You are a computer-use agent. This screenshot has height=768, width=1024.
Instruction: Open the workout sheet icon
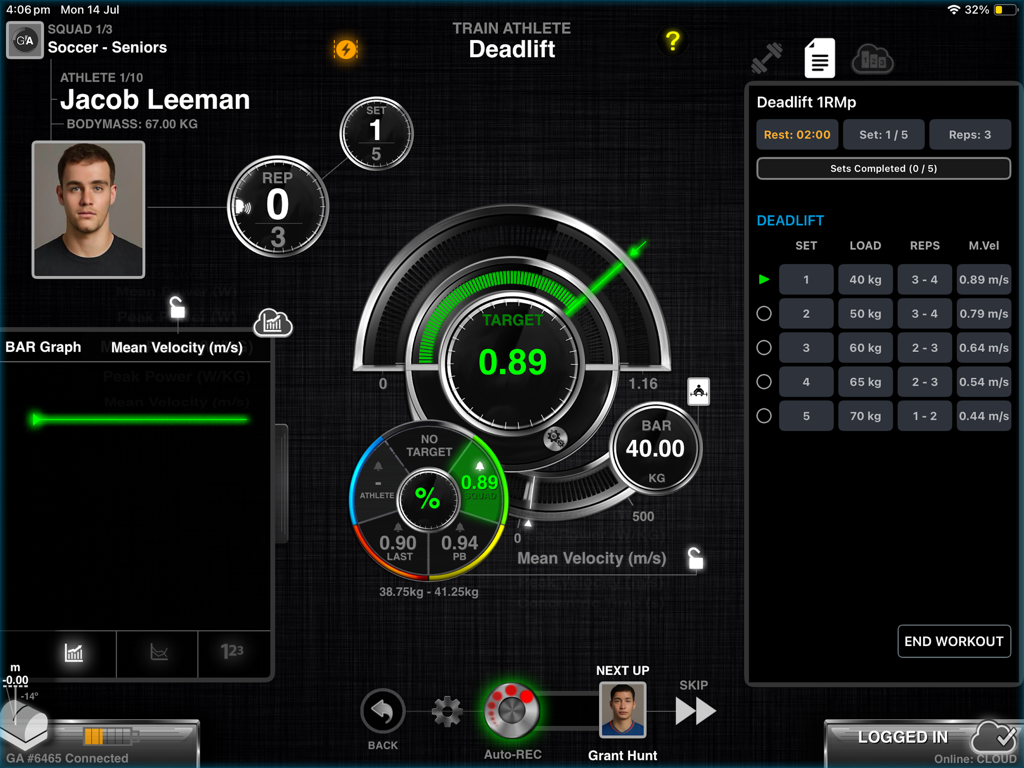pos(819,58)
